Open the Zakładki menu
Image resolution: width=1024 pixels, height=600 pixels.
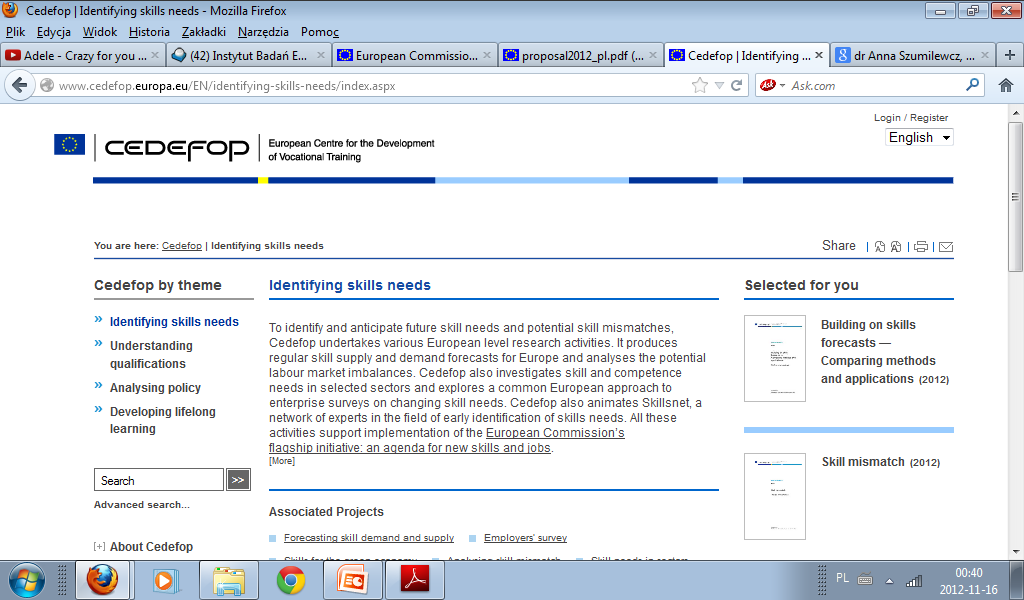pos(204,32)
